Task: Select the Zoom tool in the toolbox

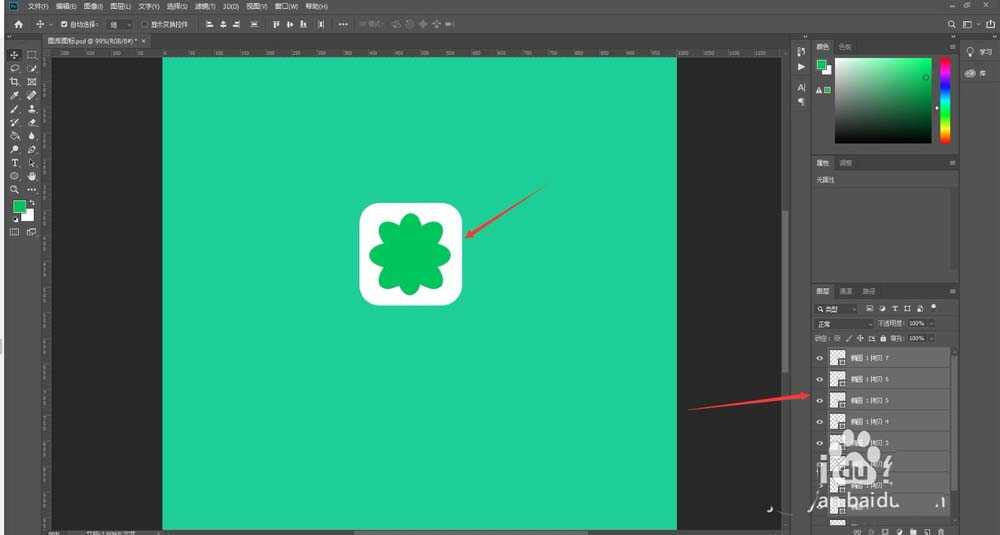Action: pos(15,188)
